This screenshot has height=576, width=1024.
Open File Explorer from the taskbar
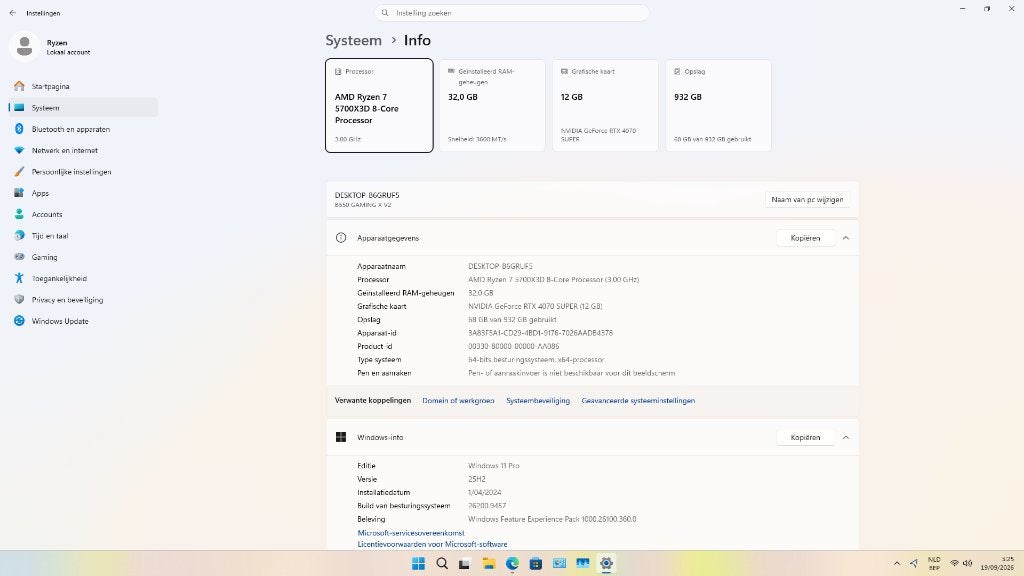[x=488, y=564]
